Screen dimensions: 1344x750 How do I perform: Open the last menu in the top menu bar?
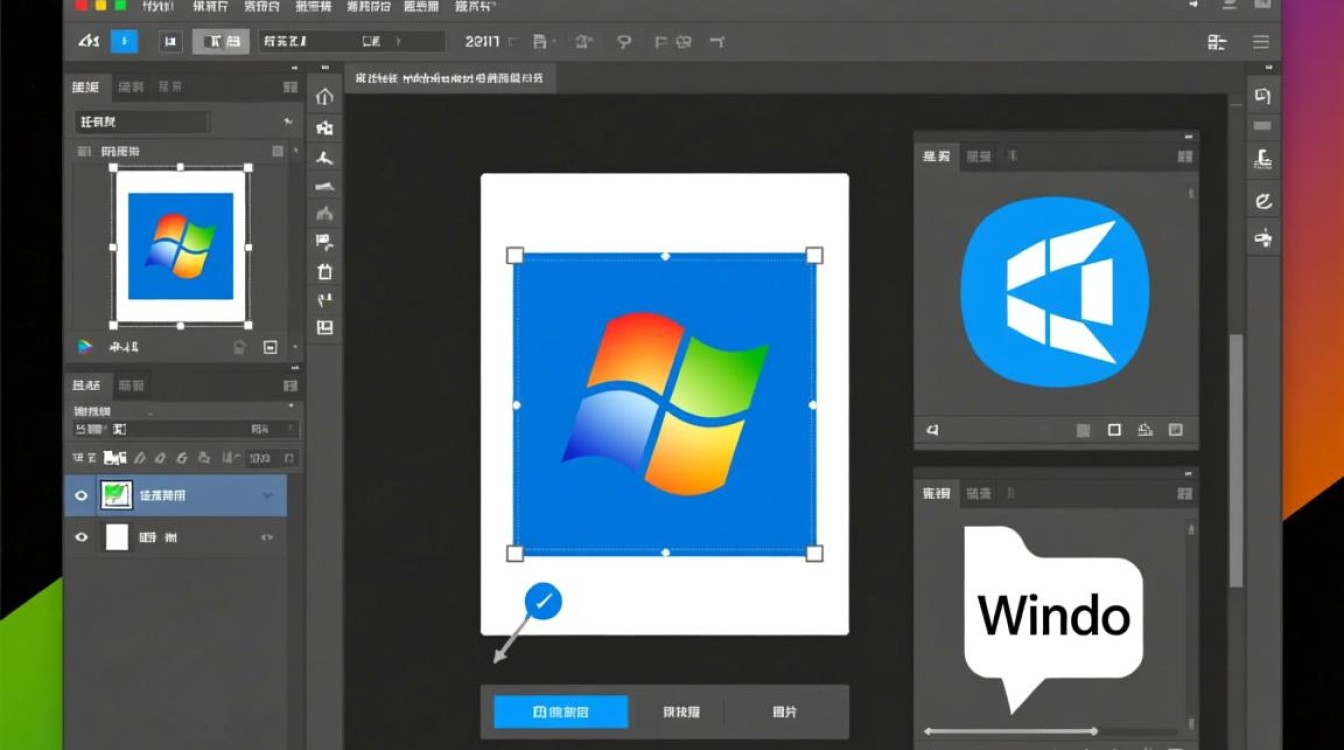[x=474, y=7]
